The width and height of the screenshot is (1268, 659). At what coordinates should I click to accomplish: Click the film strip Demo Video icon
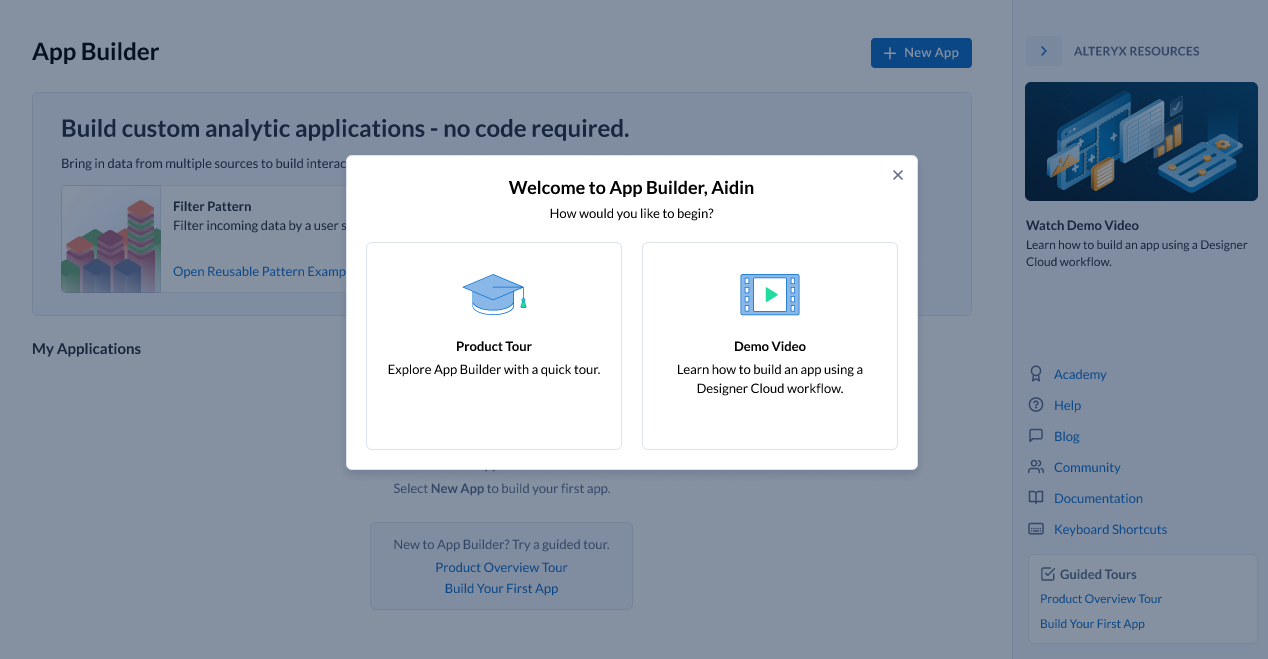pyautogui.click(x=769, y=294)
